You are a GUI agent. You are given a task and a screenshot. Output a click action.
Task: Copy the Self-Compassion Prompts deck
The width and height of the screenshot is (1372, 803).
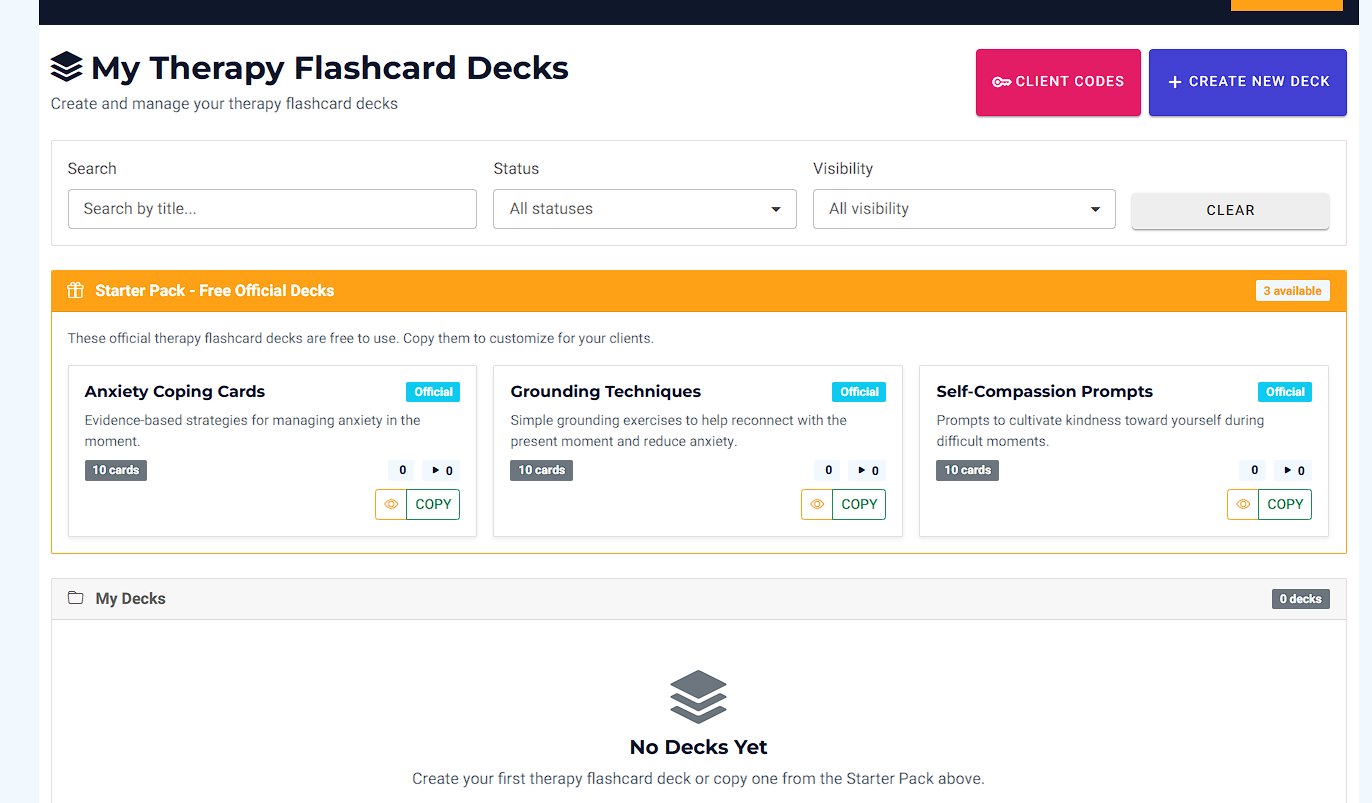click(1285, 504)
